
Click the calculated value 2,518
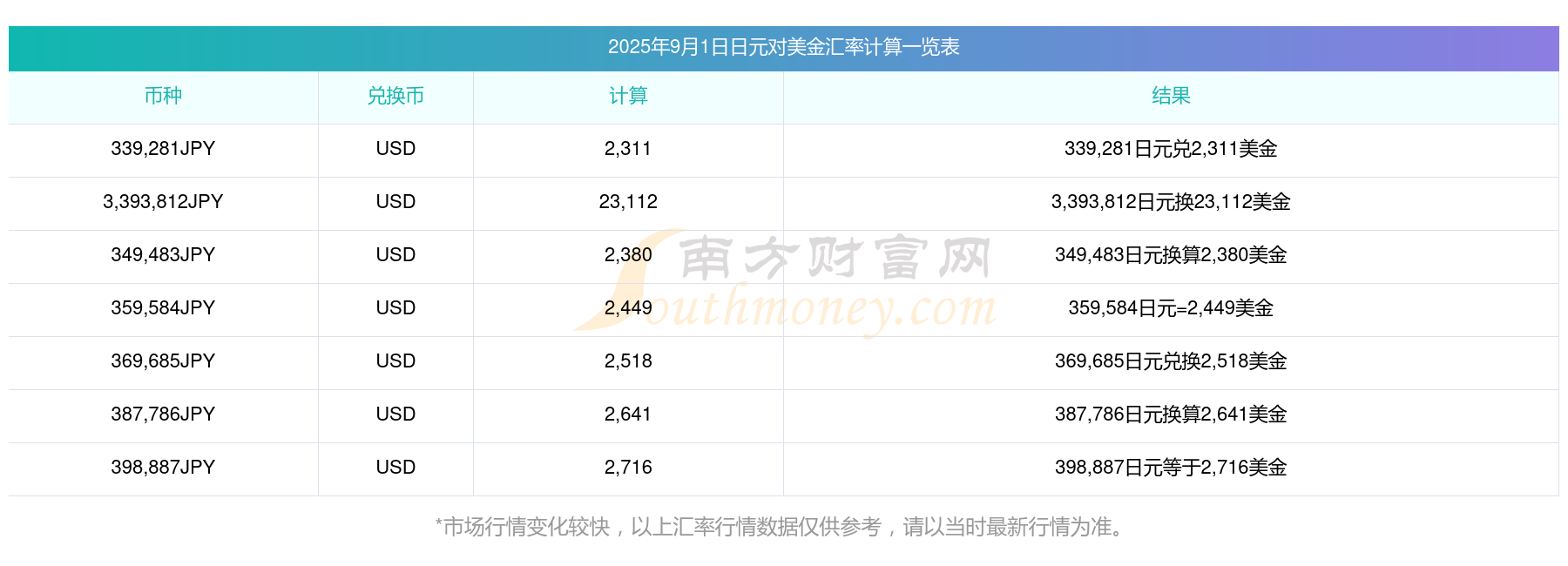pyautogui.click(x=628, y=361)
